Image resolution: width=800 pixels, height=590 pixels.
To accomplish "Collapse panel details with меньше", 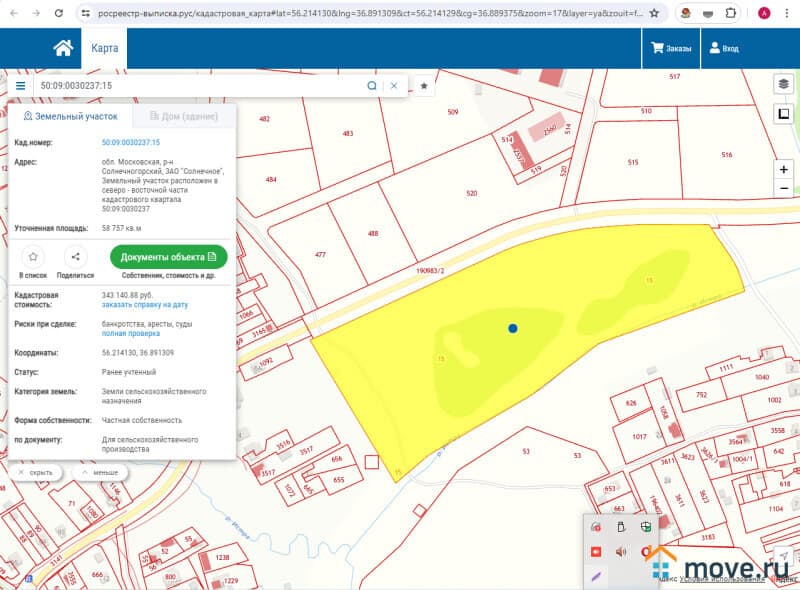I will [x=100, y=472].
